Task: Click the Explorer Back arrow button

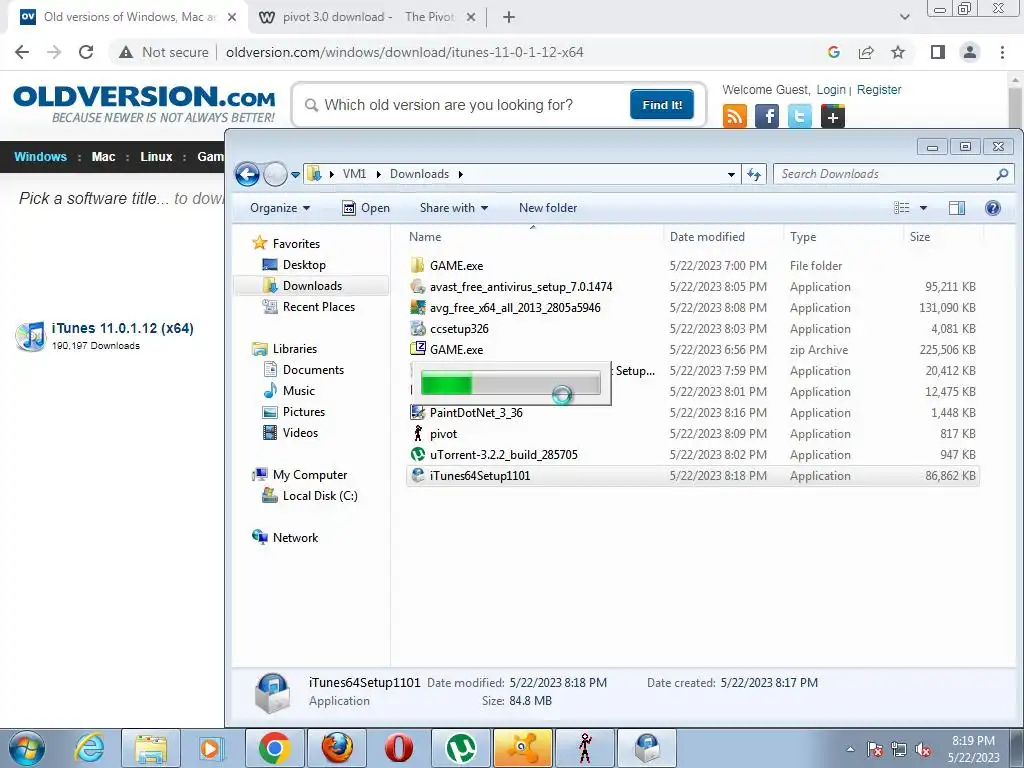Action: pos(247,174)
